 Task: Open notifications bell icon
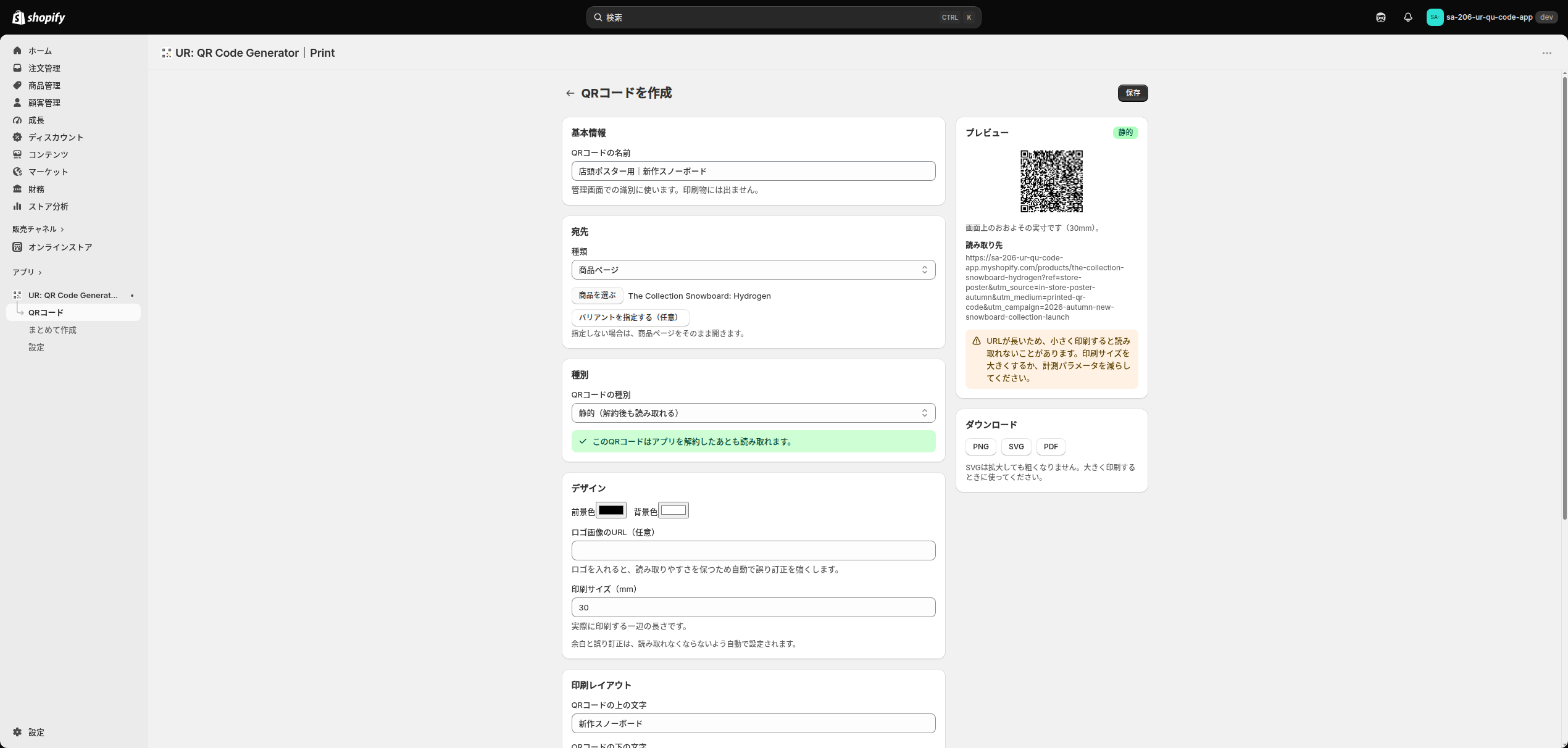1408,17
